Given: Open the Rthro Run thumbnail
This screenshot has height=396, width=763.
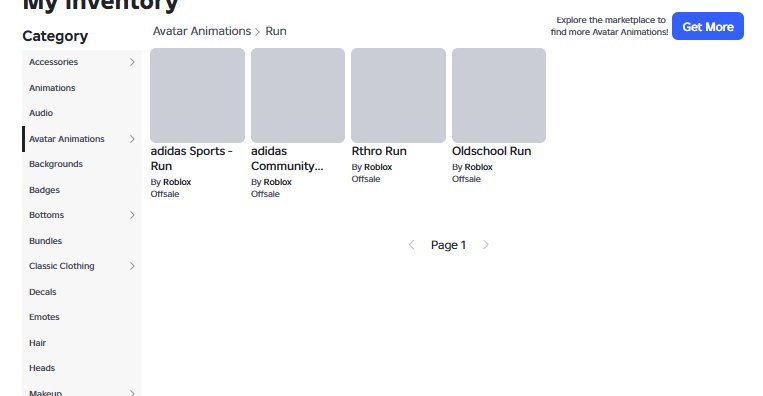Looking at the screenshot, I should 399,95.
